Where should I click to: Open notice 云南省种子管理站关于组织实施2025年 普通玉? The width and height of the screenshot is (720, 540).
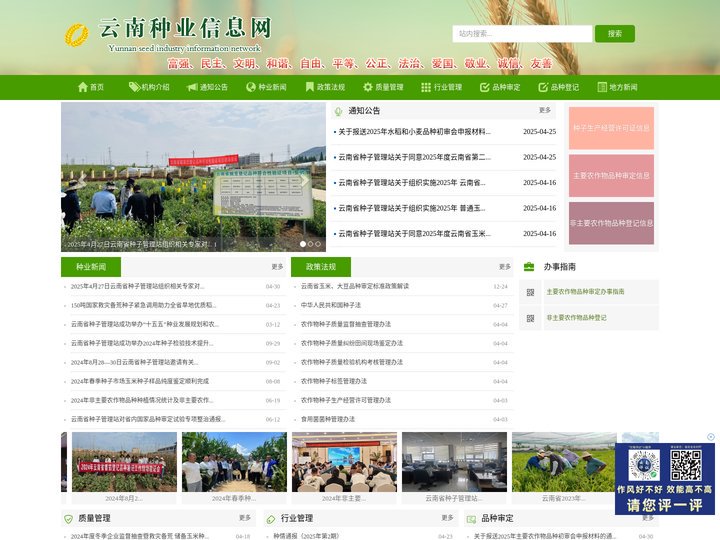411,208
